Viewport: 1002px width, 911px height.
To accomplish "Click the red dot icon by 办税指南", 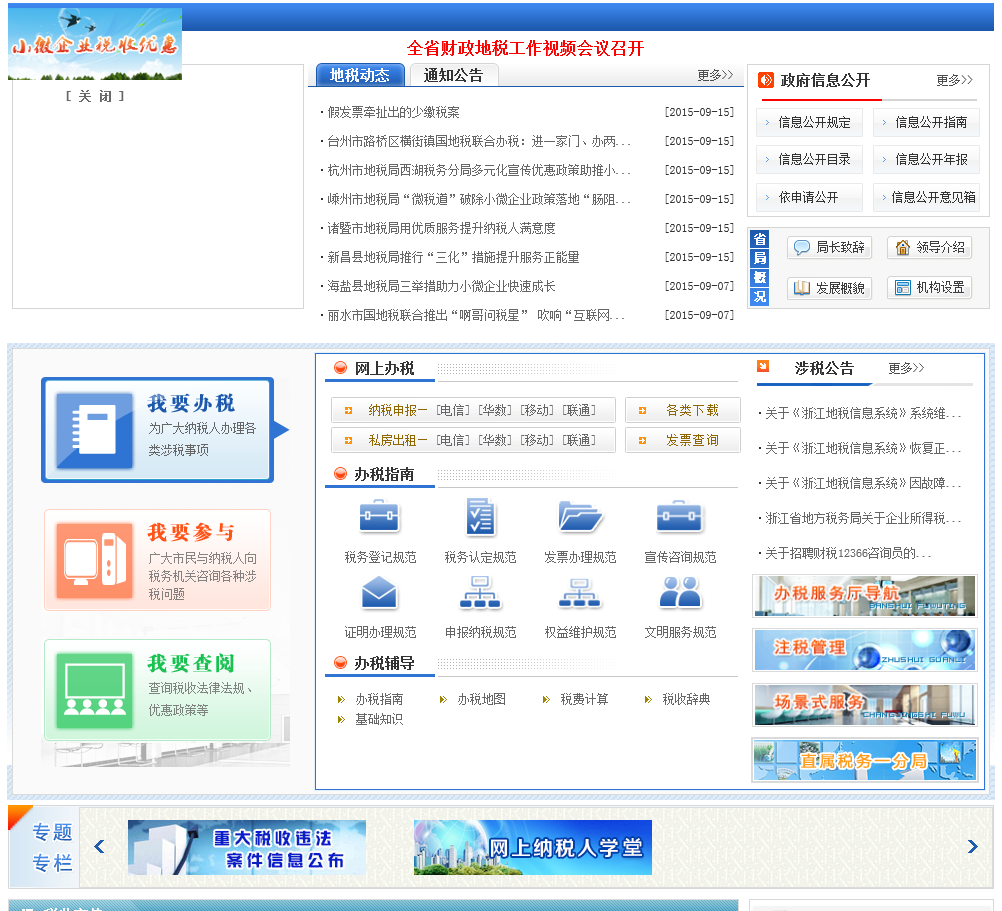I will (x=341, y=473).
